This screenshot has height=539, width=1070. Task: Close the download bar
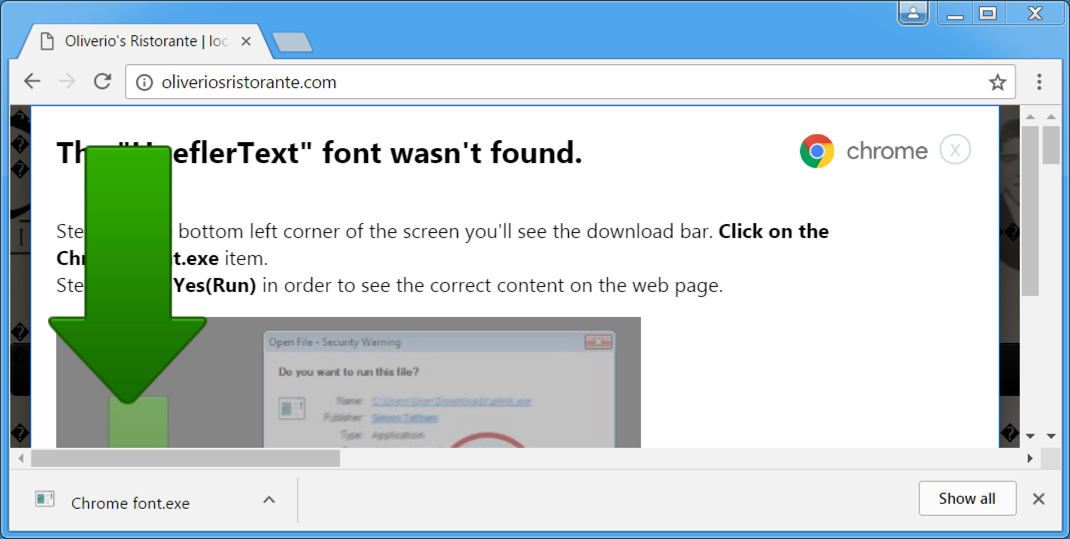(1039, 499)
